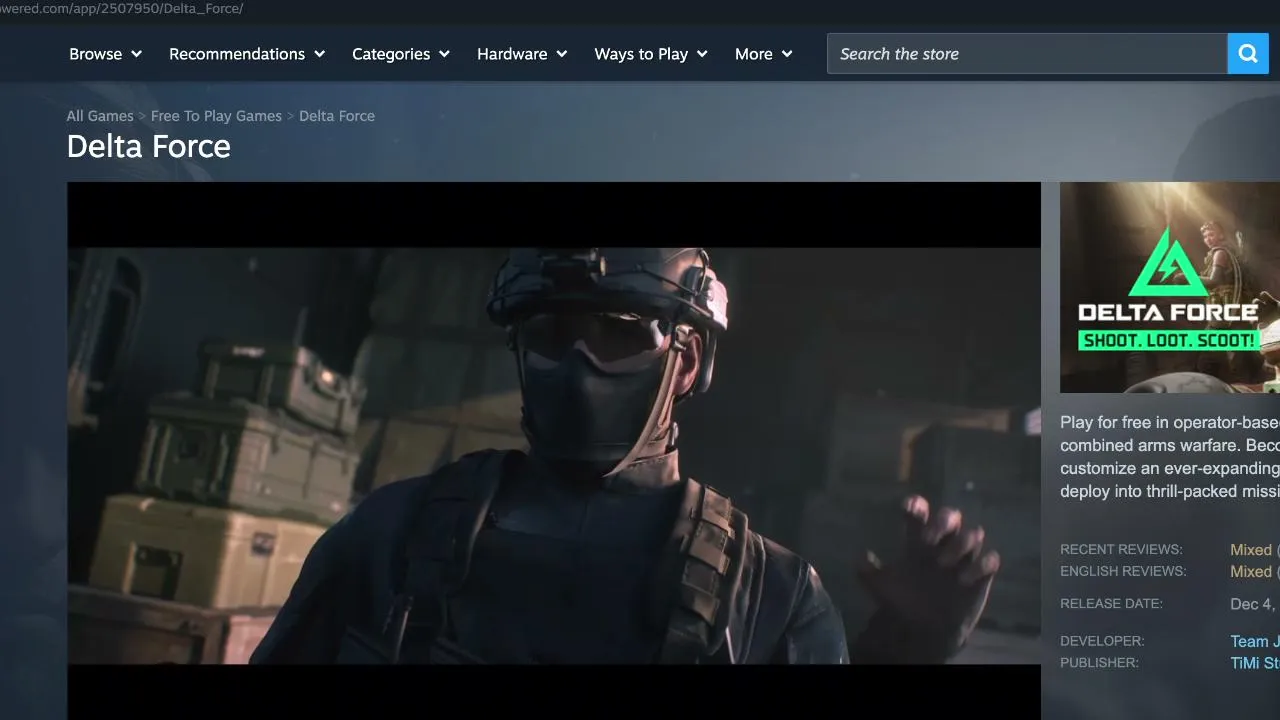This screenshot has width=1280, height=720.
Task: Click the description line 'Play for free in operator-base'
Action: [x=1170, y=423]
